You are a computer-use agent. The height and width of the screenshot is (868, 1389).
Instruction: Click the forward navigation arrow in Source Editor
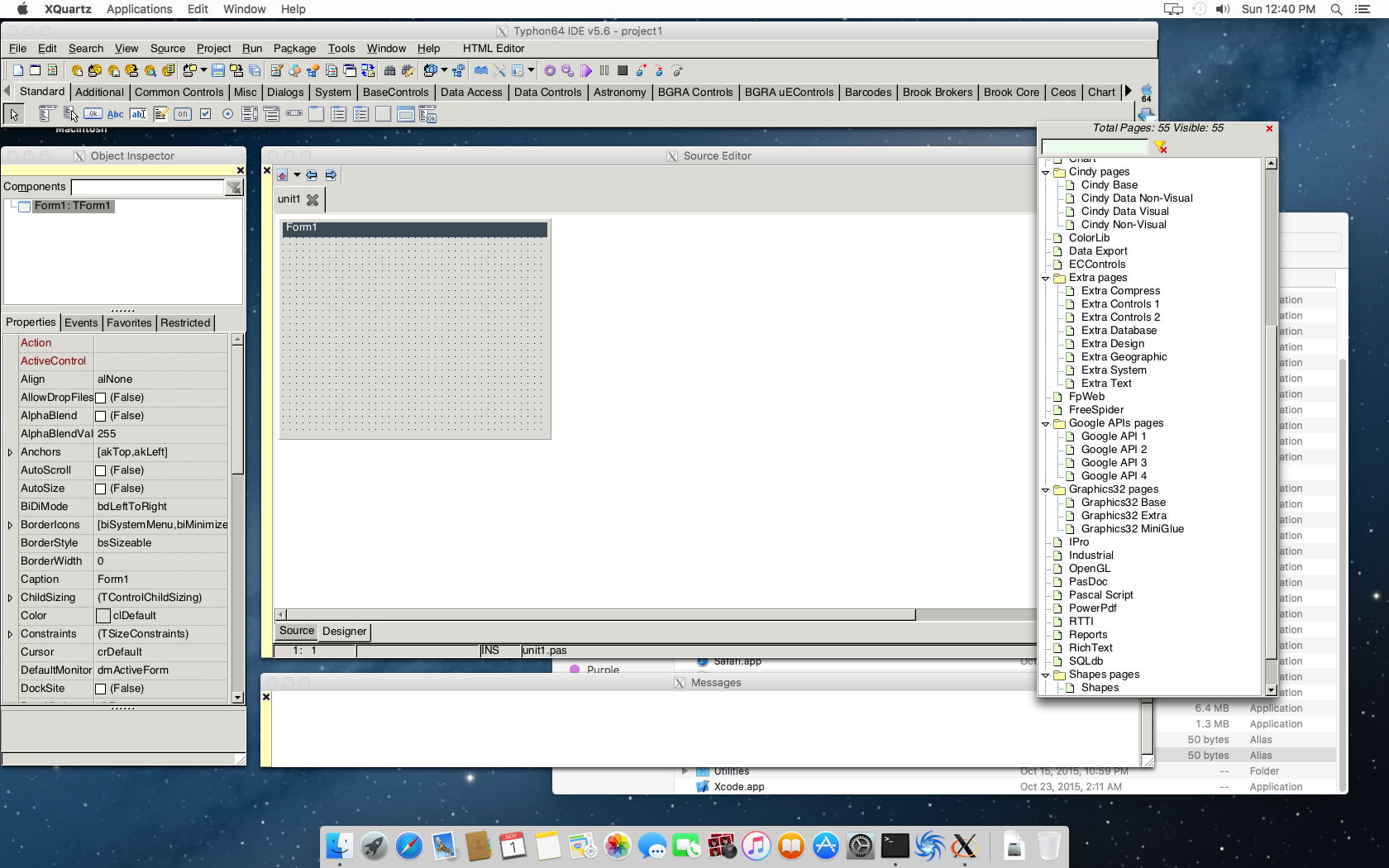(331, 175)
